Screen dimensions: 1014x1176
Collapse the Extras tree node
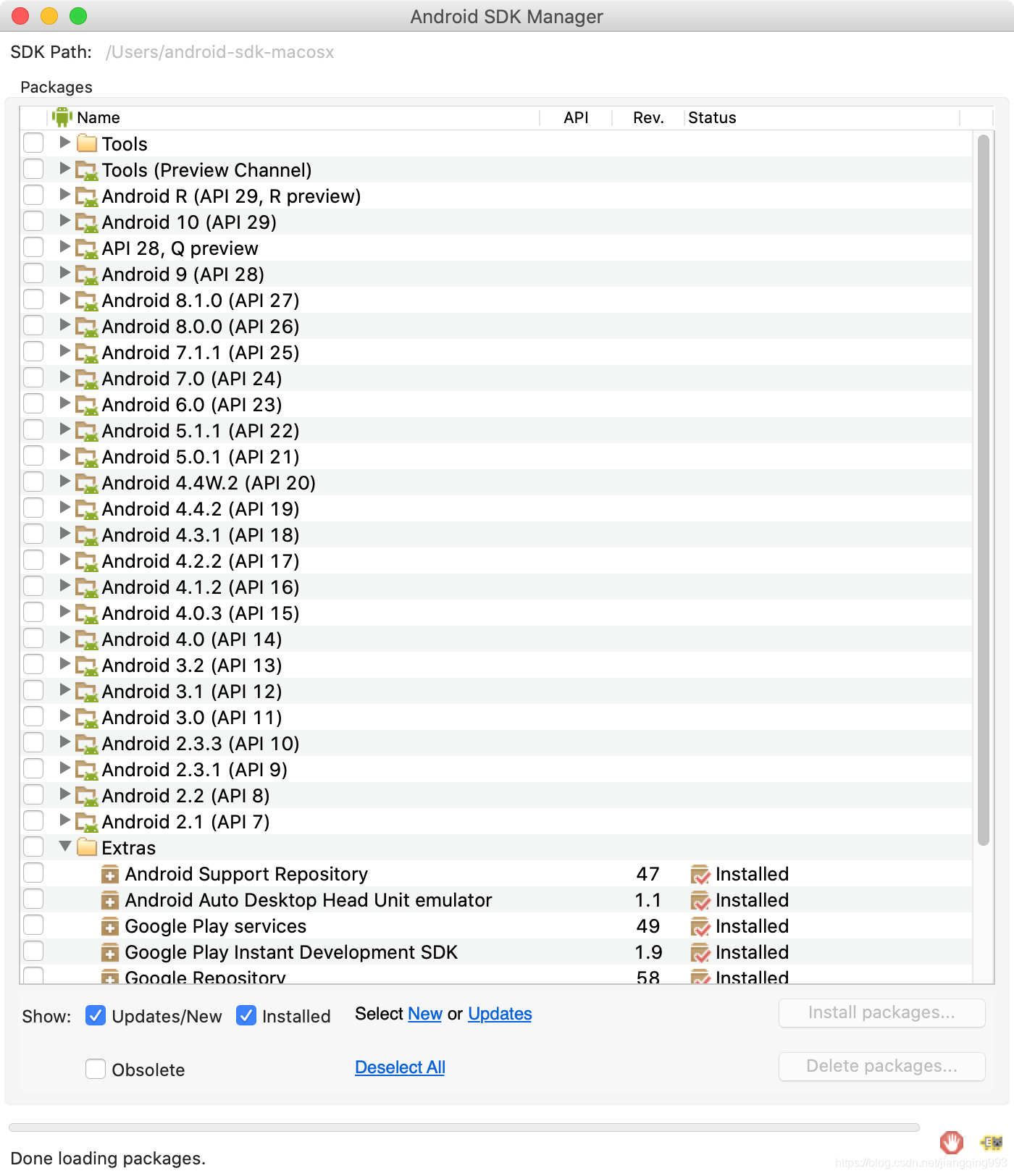tap(64, 846)
